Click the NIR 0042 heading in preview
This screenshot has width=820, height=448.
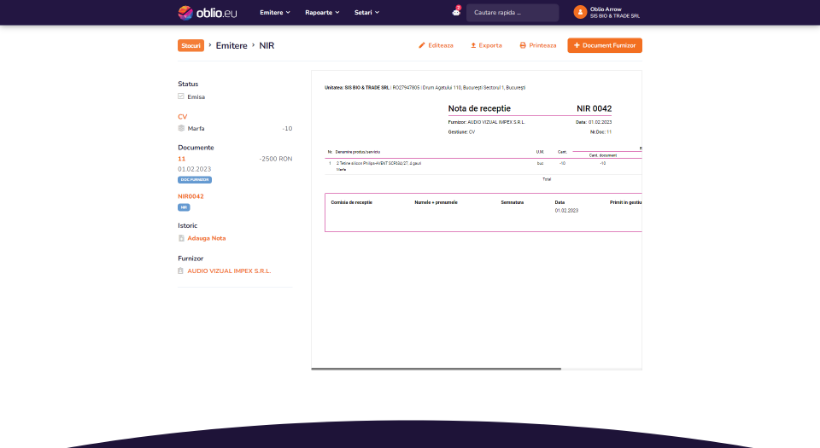pyautogui.click(x=594, y=109)
